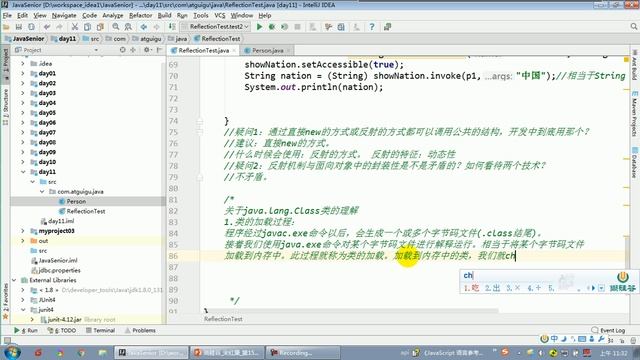Open the File menu
Screen dimensions: 640x360
7,16
